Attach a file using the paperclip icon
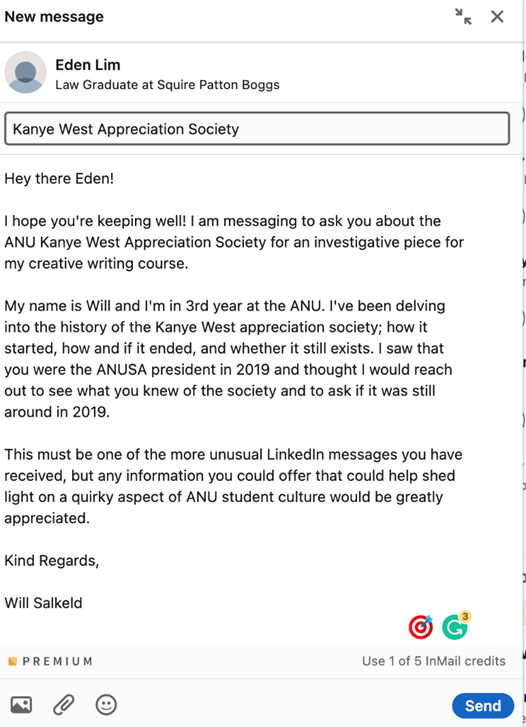Screen dimensions: 526x727 point(64,705)
